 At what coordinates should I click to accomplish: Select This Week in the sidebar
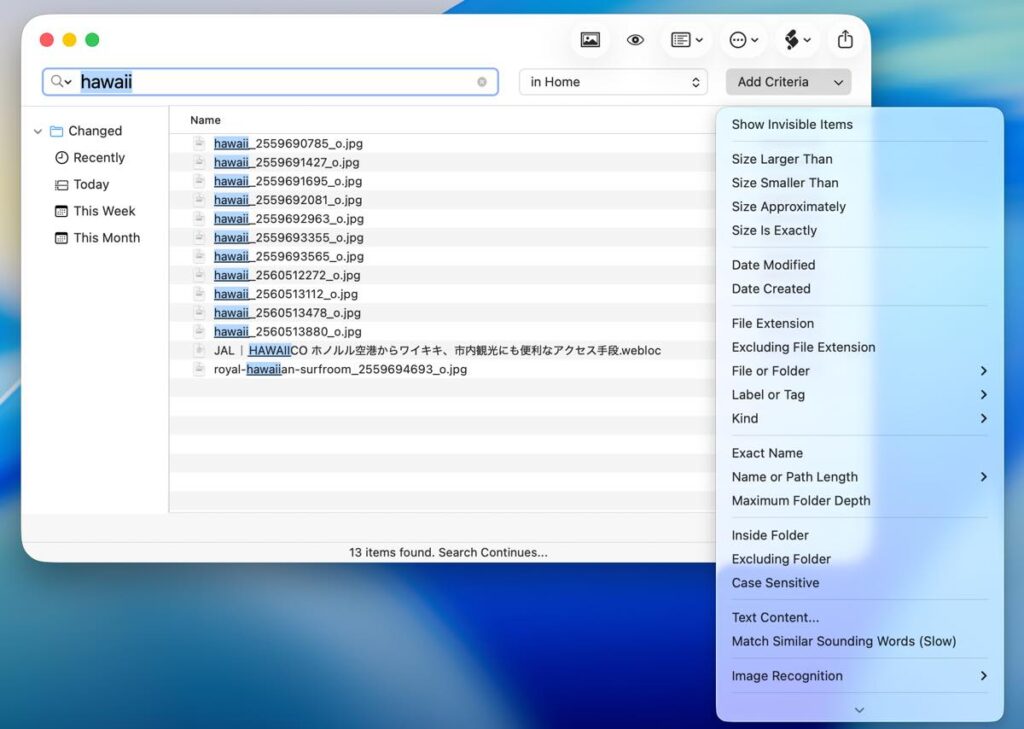tap(104, 211)
